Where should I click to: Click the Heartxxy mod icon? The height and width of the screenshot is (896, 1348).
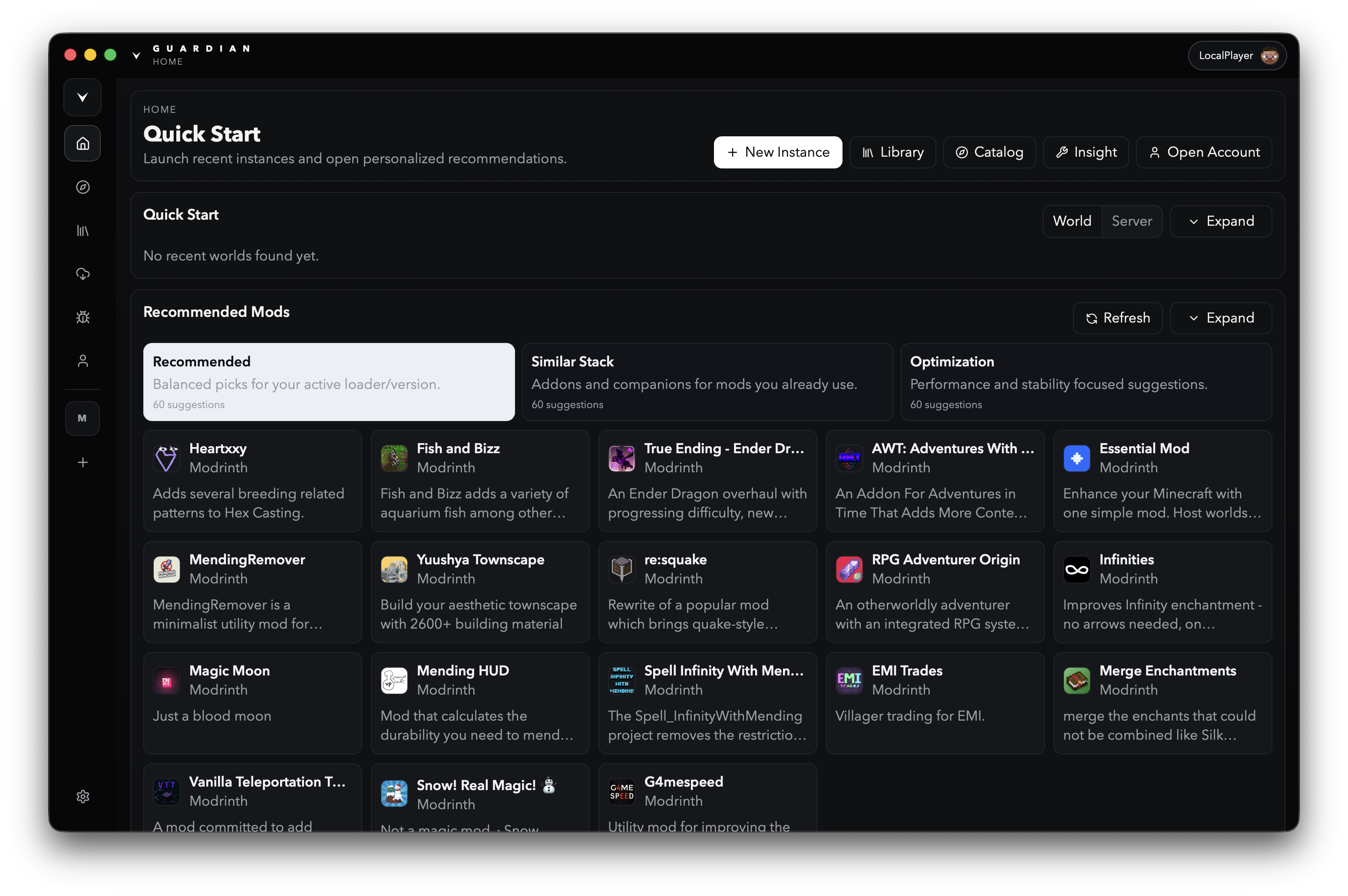pos(166,458)
